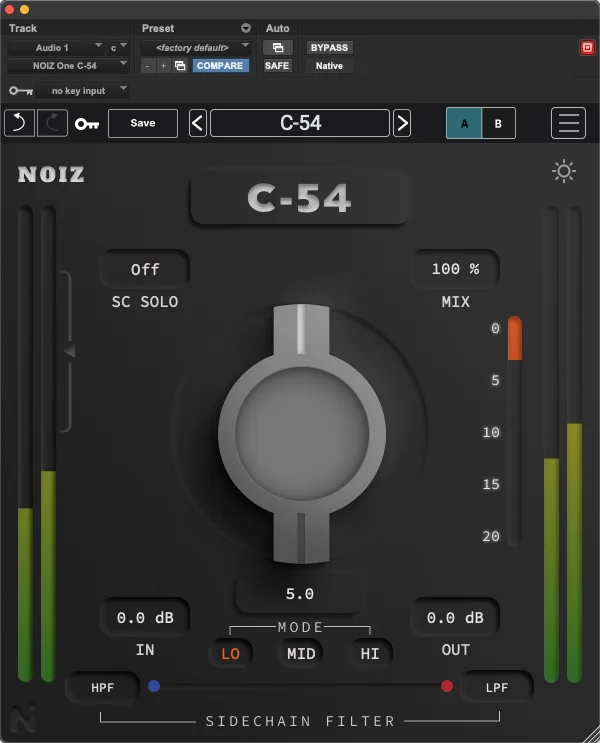Switch to the B state
Image resolution: width=600 pixels, height=743 pixels.
(x=498, y=123)
